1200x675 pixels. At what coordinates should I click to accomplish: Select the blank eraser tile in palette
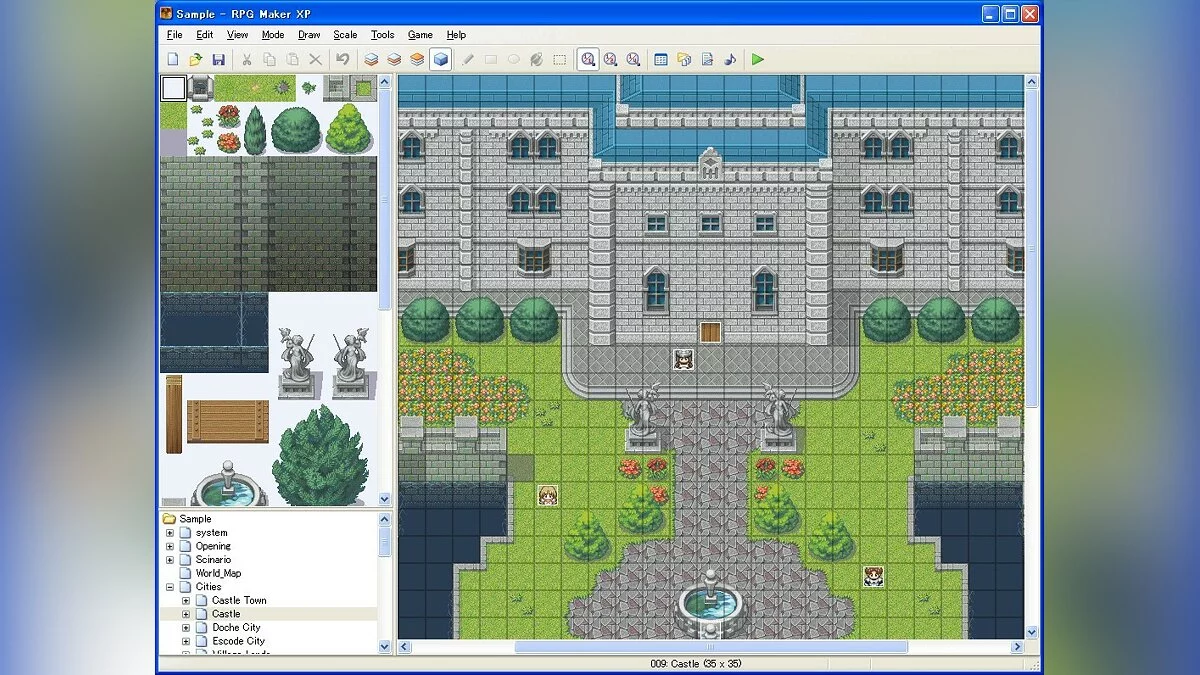tap(173, 88)
